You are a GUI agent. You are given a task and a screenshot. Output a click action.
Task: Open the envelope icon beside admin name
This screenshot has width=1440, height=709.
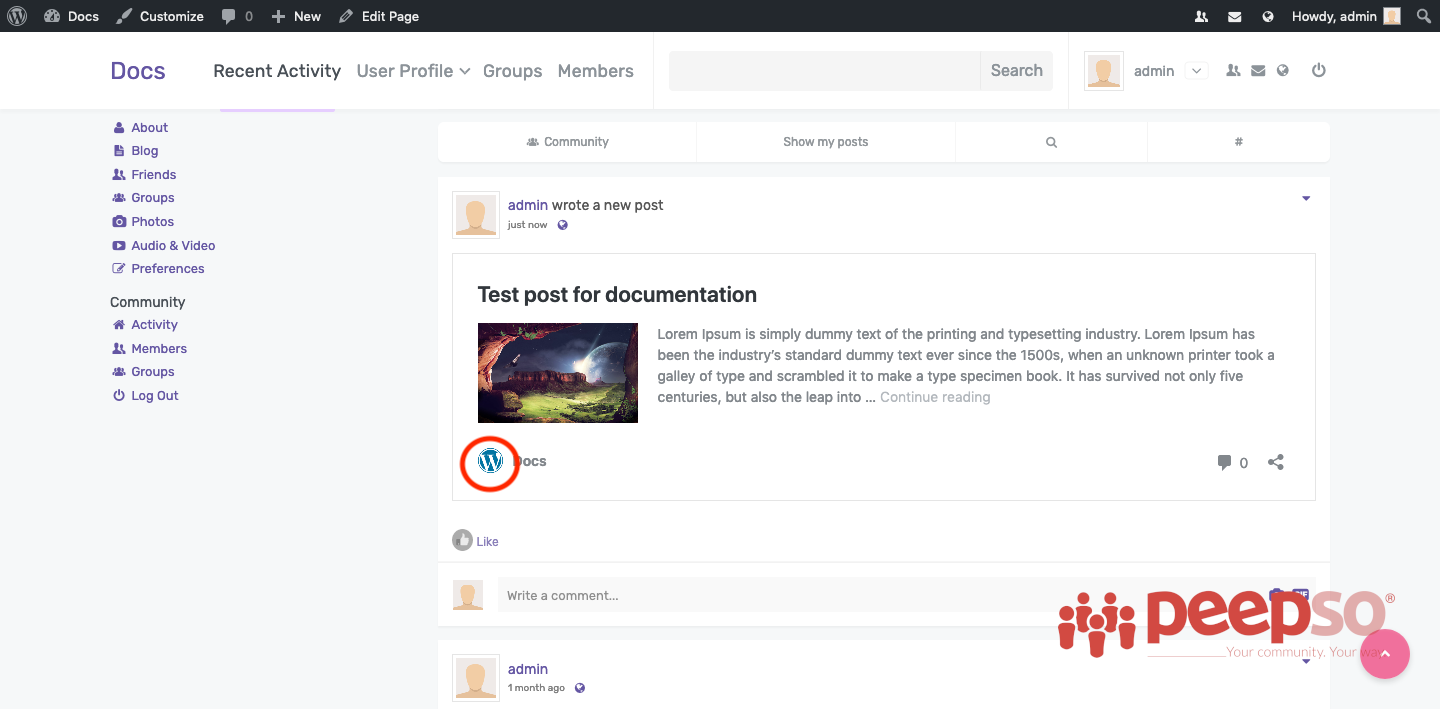(1258, 71)
